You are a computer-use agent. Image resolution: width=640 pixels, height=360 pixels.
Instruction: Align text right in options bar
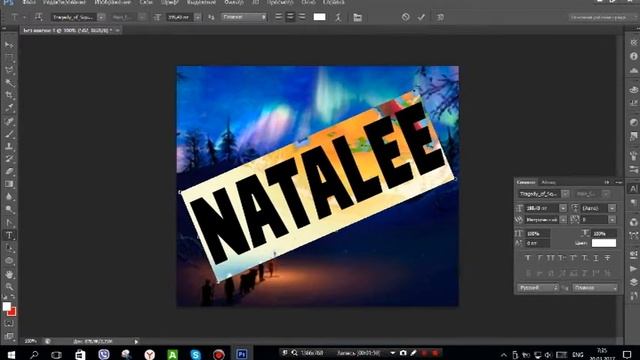point(302,17)
